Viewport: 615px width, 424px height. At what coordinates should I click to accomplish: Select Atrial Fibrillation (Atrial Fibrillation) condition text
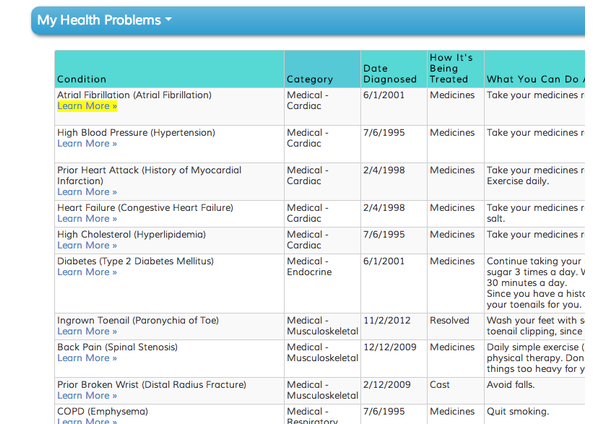(x=135, y=95)
